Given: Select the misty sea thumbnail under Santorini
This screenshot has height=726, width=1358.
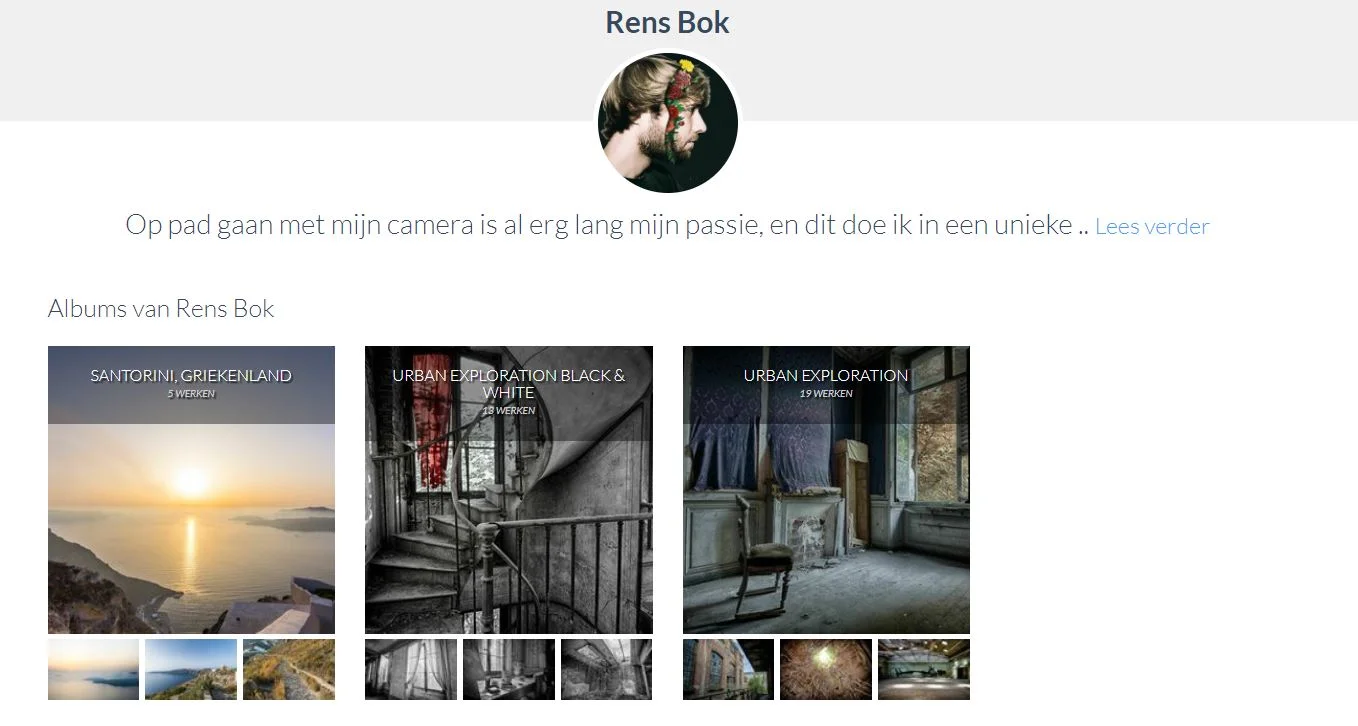Looking at the screenshot, I should 93,670.
